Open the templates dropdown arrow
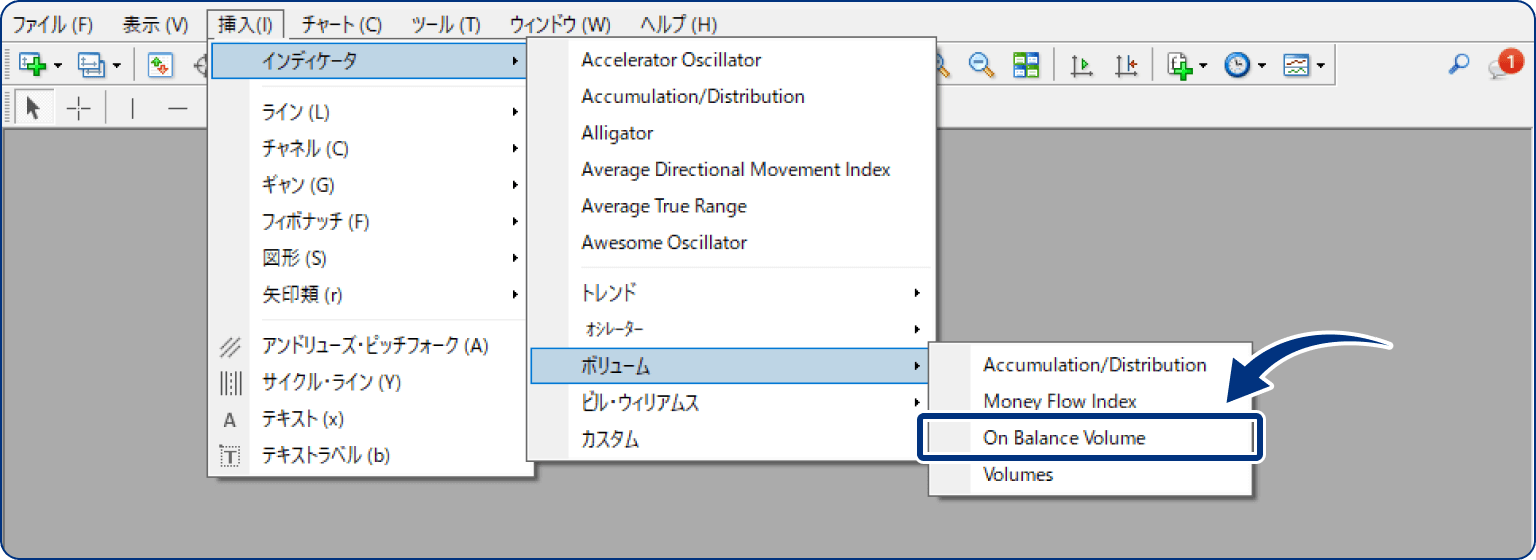Viewport: 1536px width, 560px height. [x=1321, y=66]
